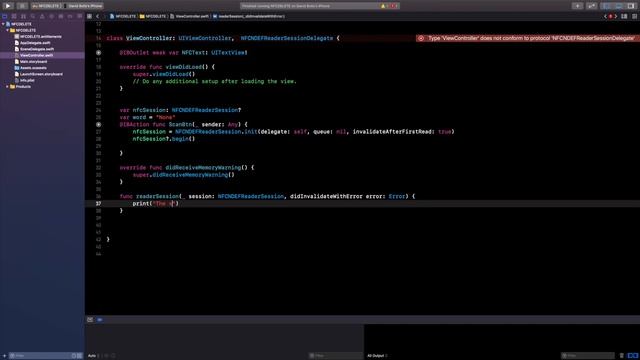Screen dimensions: 640x360
Task: Open the Auto variables scope dropdown
Action: 93,356
